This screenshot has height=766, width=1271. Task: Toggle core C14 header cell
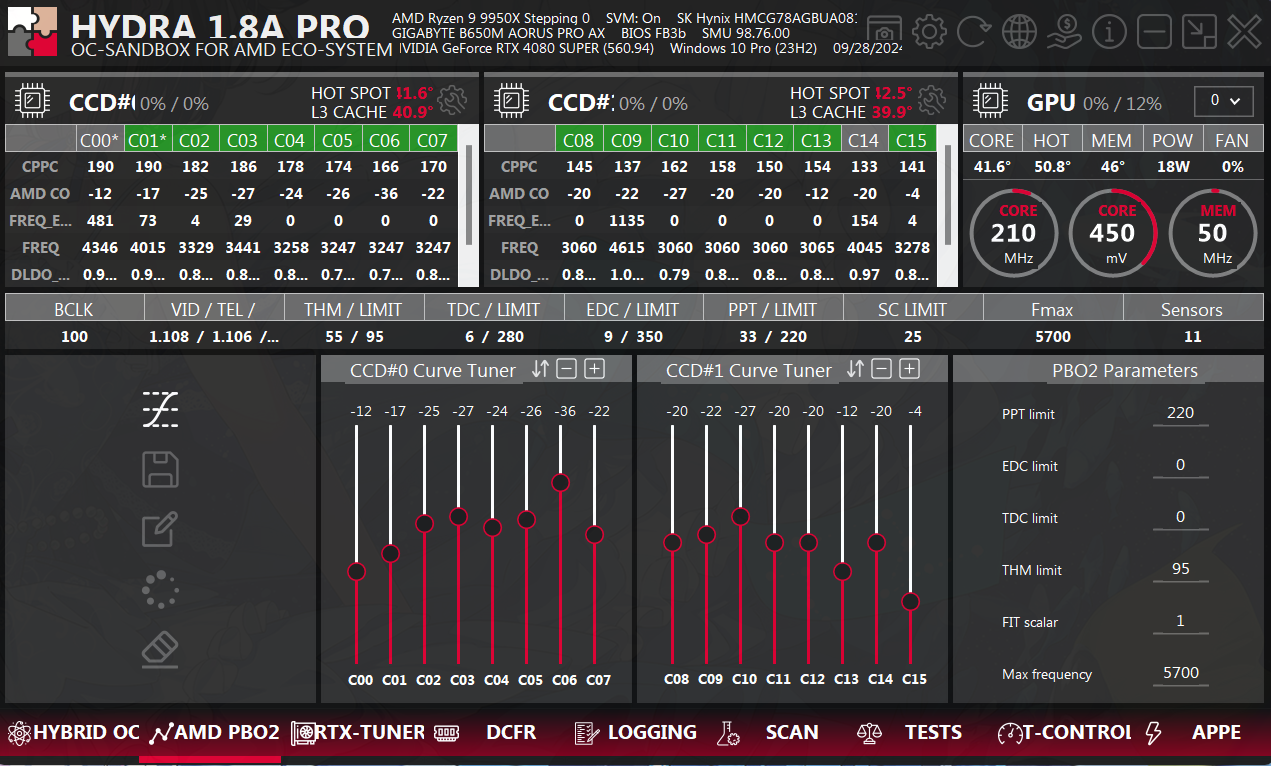coord(864,140)
